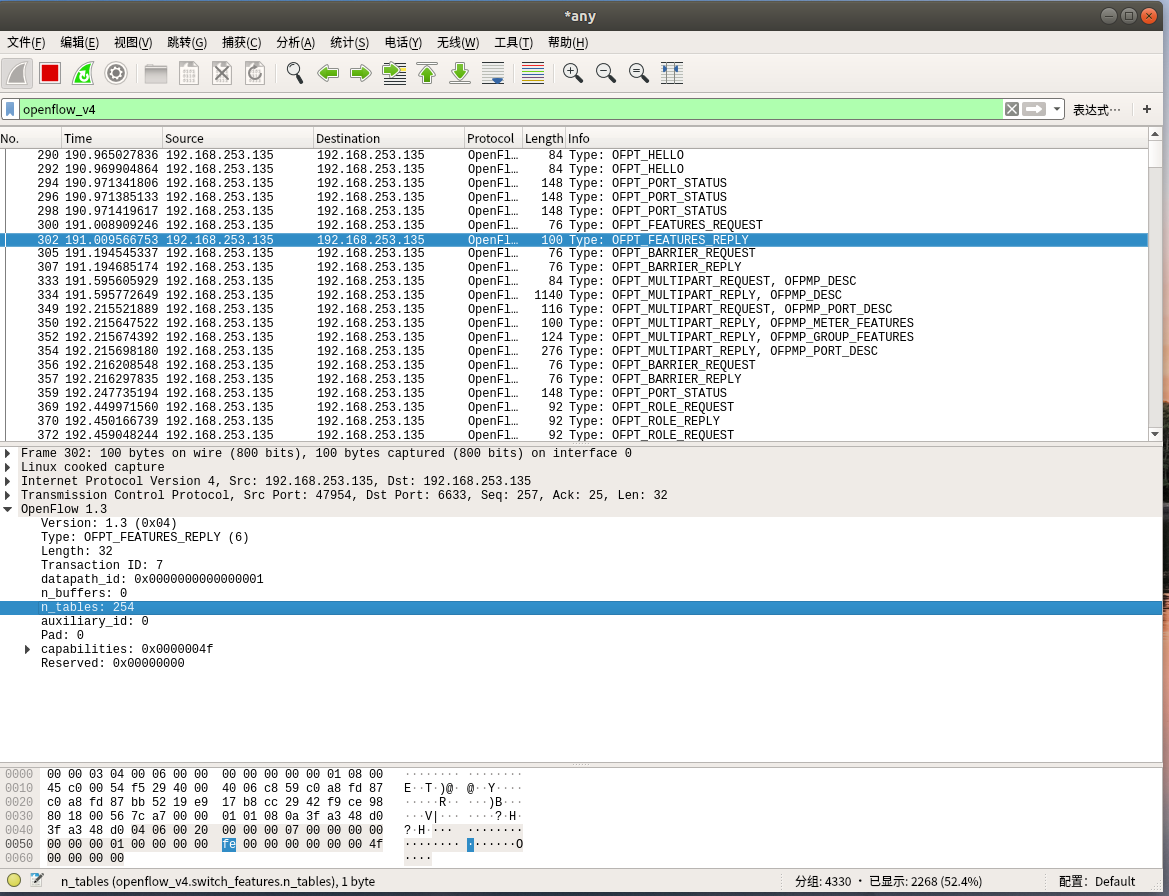Zoom out the packet text
The height and width of the screenshot is (896, 1169).
point(605,73)
